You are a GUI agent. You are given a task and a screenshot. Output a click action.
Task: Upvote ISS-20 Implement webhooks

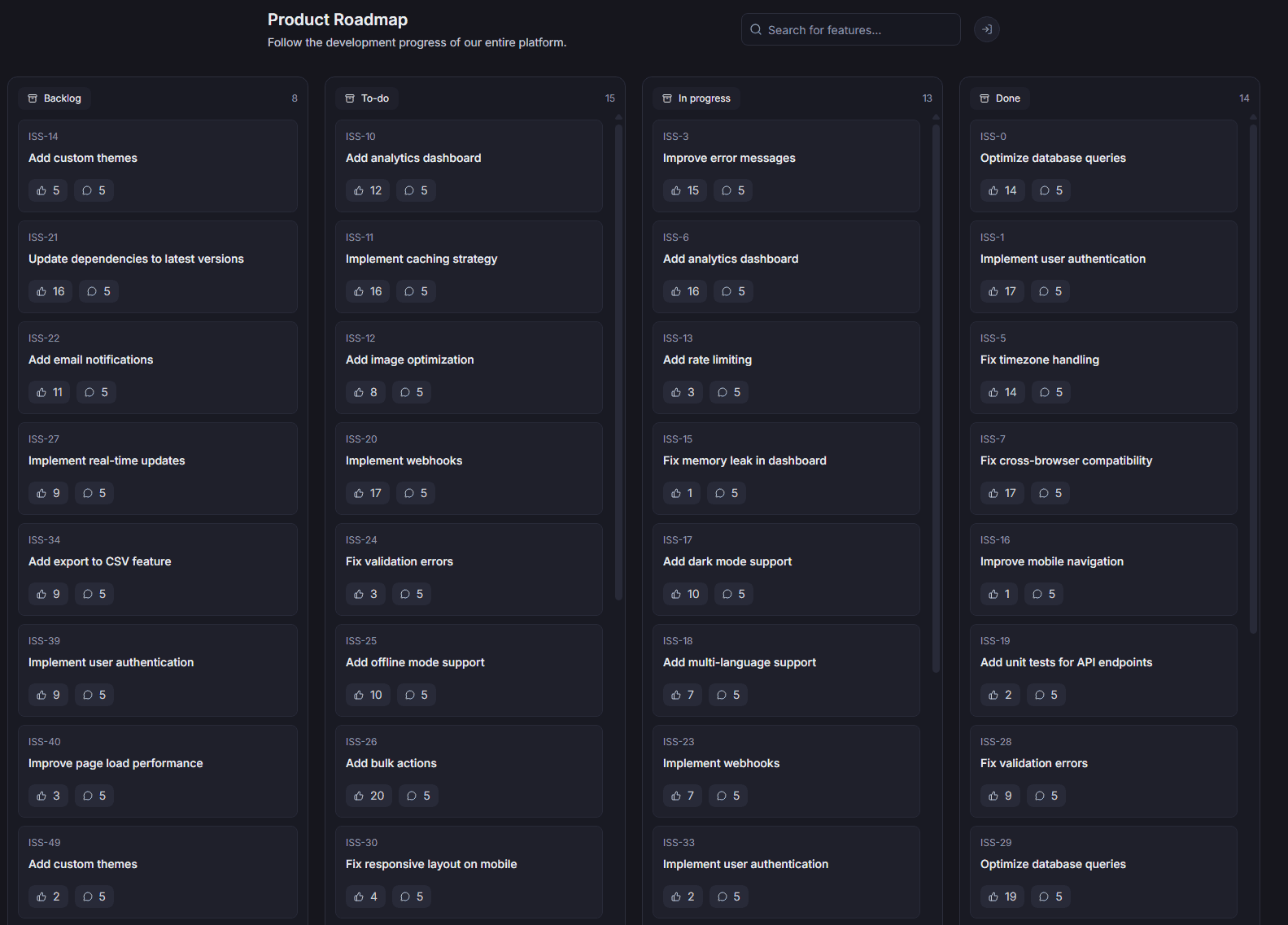coord(368,493)
